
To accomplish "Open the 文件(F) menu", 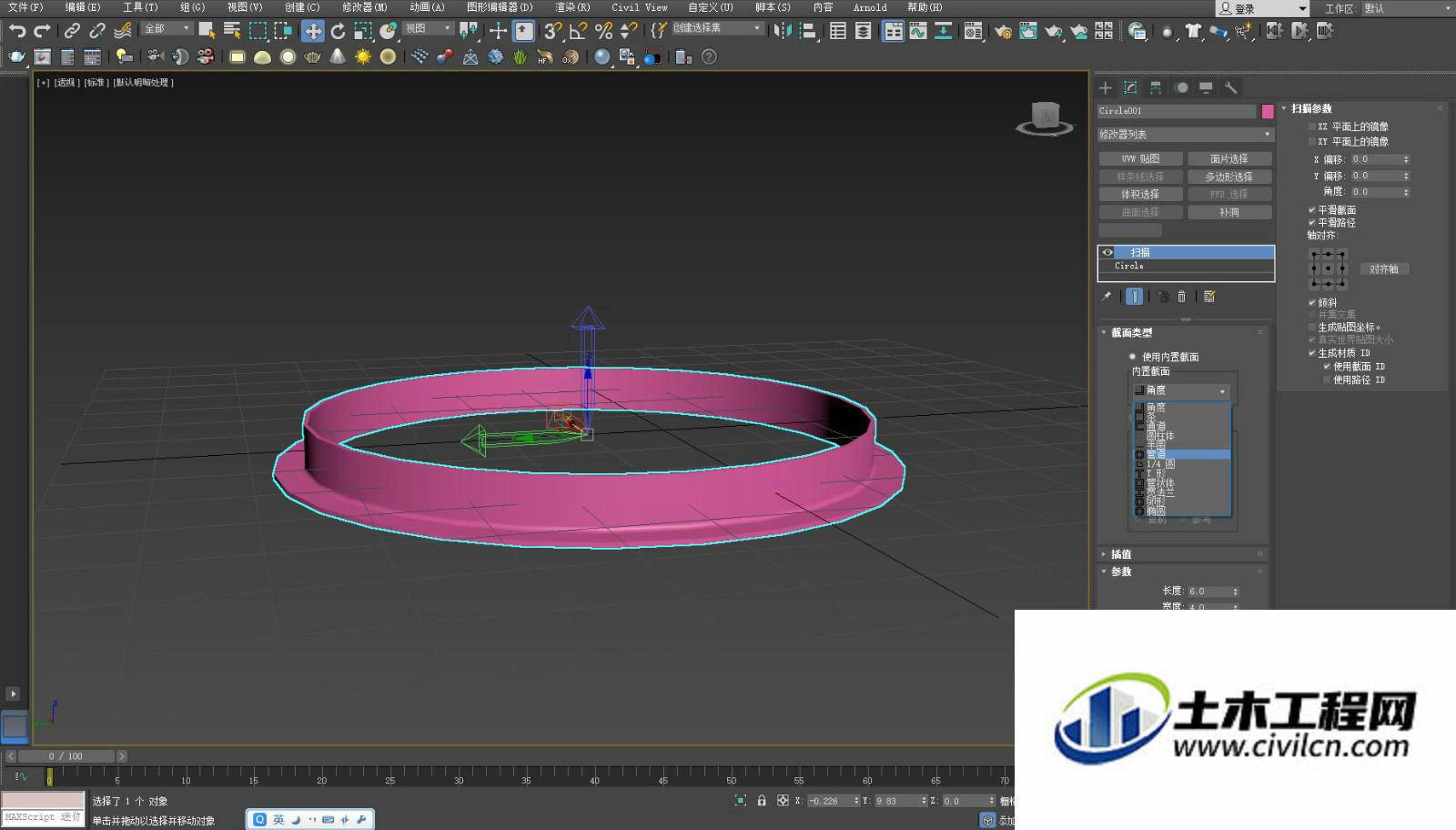I will tap(25, 7).
